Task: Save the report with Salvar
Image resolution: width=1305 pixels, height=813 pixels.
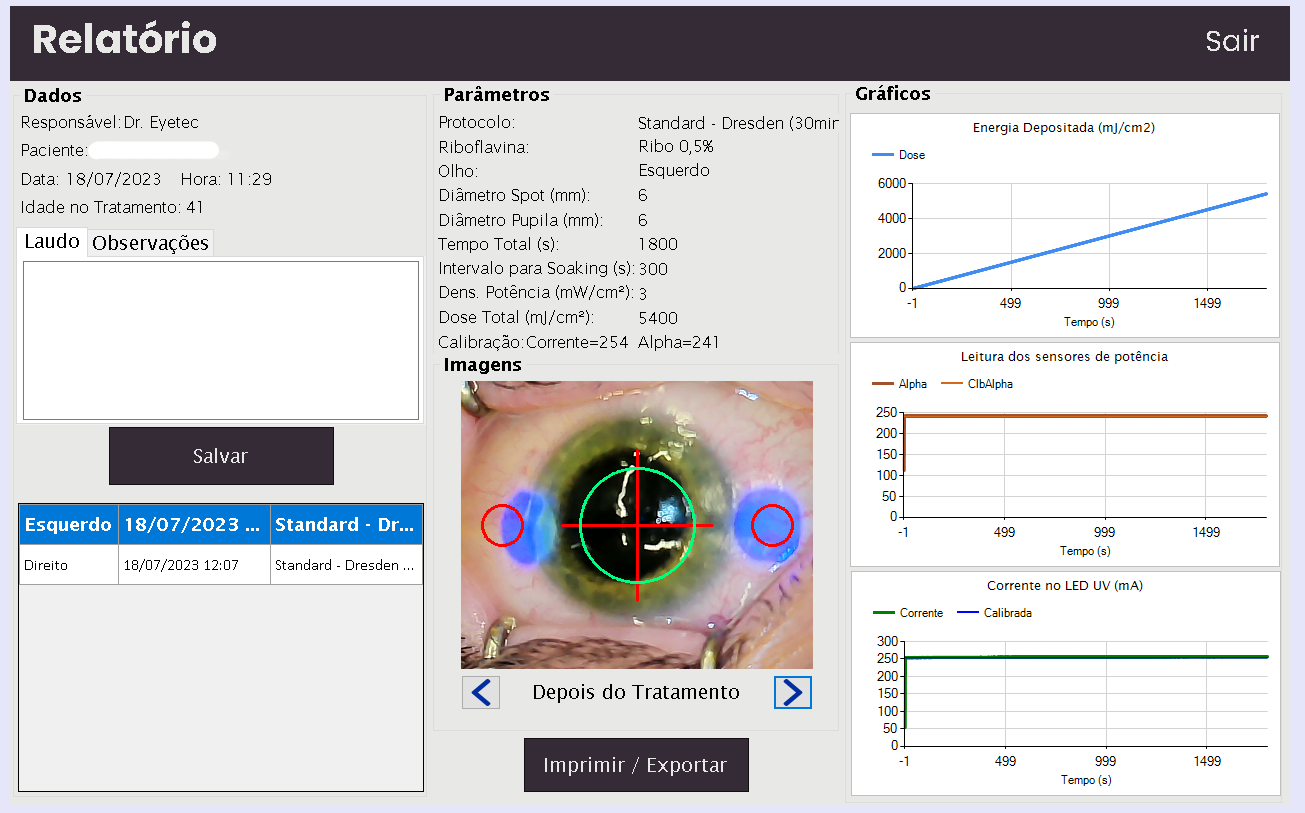Action: coord(221,456)
